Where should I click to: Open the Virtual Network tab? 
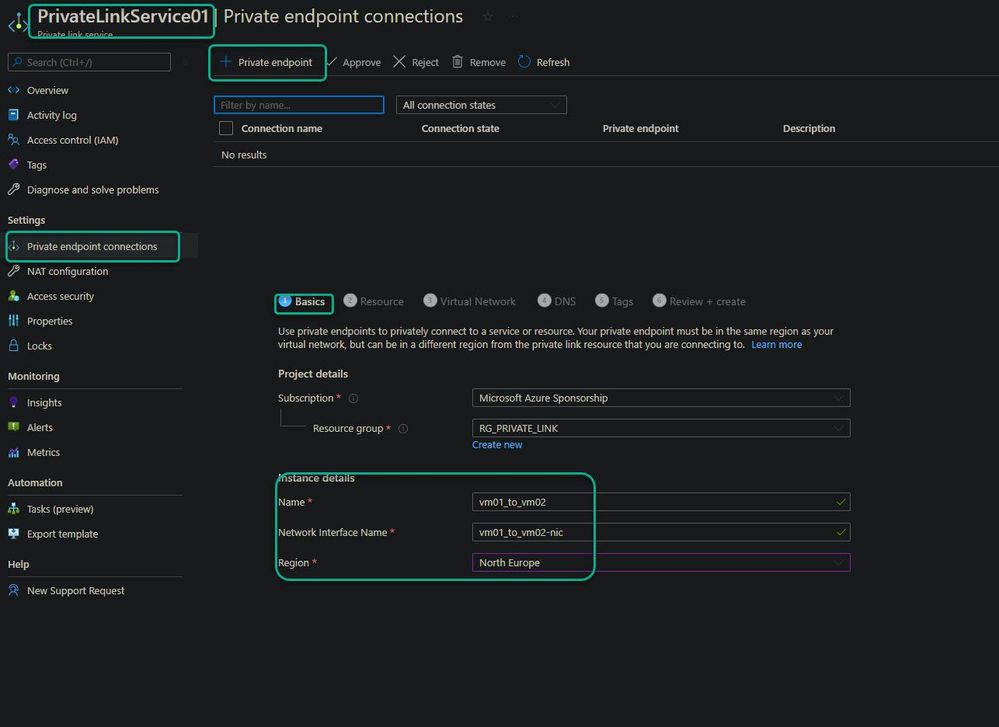pyautogui.click(x=470, y=301)
